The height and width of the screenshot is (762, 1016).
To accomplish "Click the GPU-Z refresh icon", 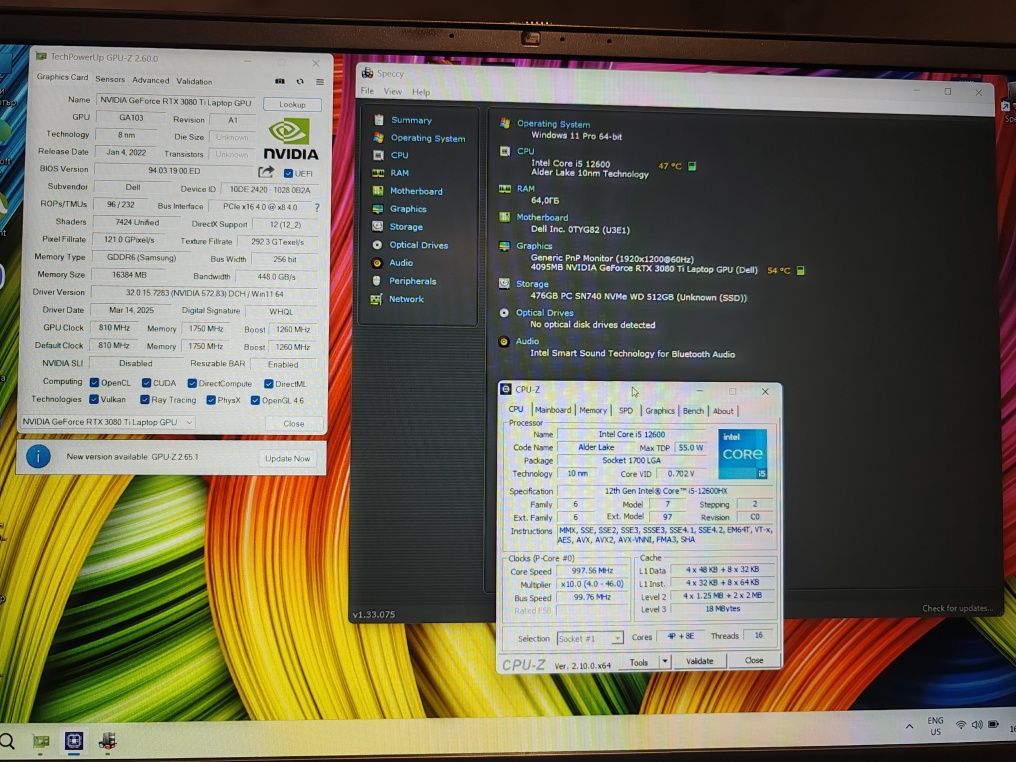I will pos(300,82).
